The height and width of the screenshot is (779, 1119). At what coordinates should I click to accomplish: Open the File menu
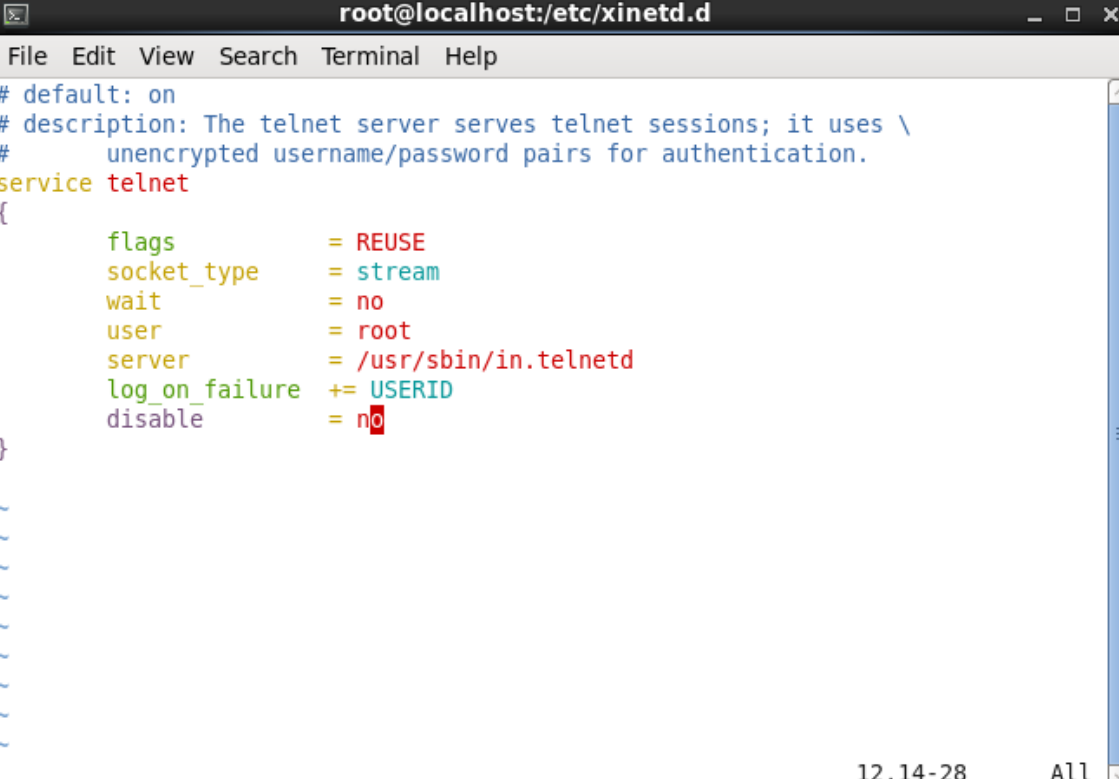click(27, 56)
